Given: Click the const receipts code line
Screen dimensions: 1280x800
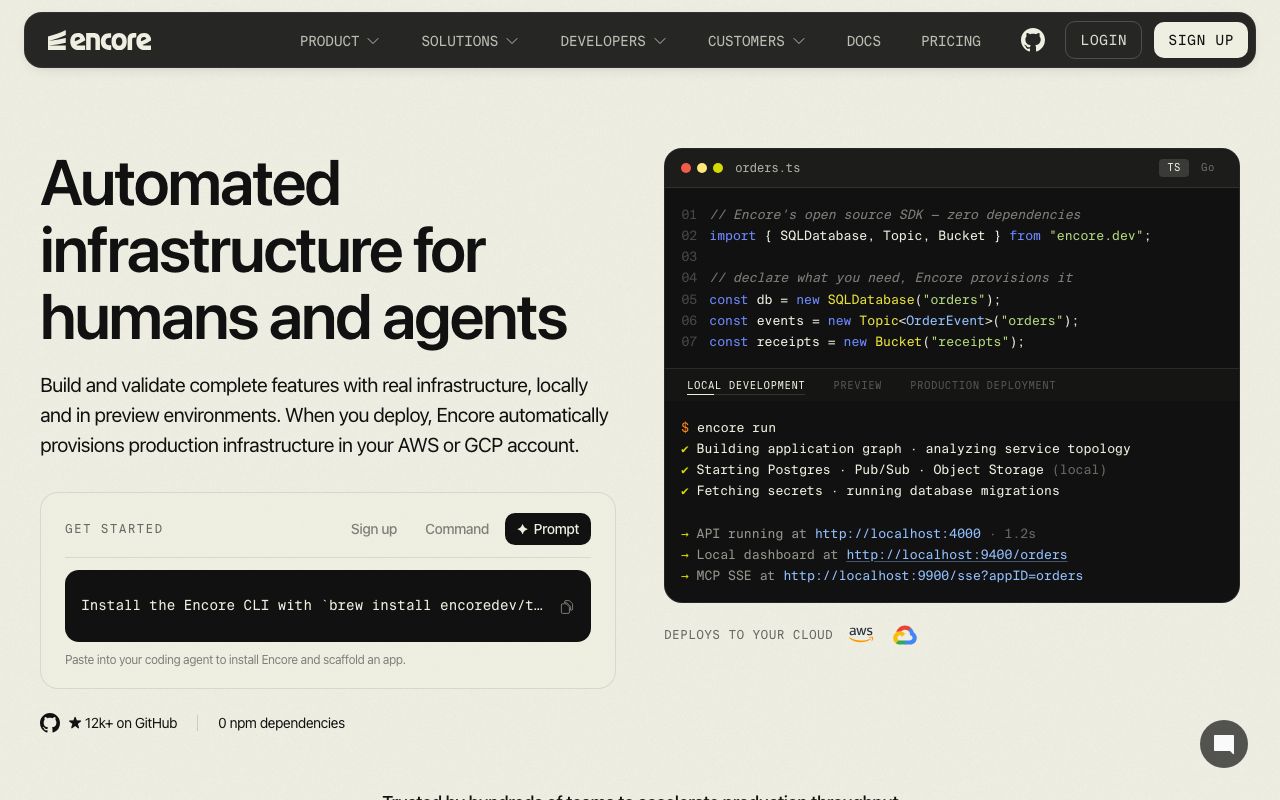Looking at the screenshot, I should tap(867, 342).
